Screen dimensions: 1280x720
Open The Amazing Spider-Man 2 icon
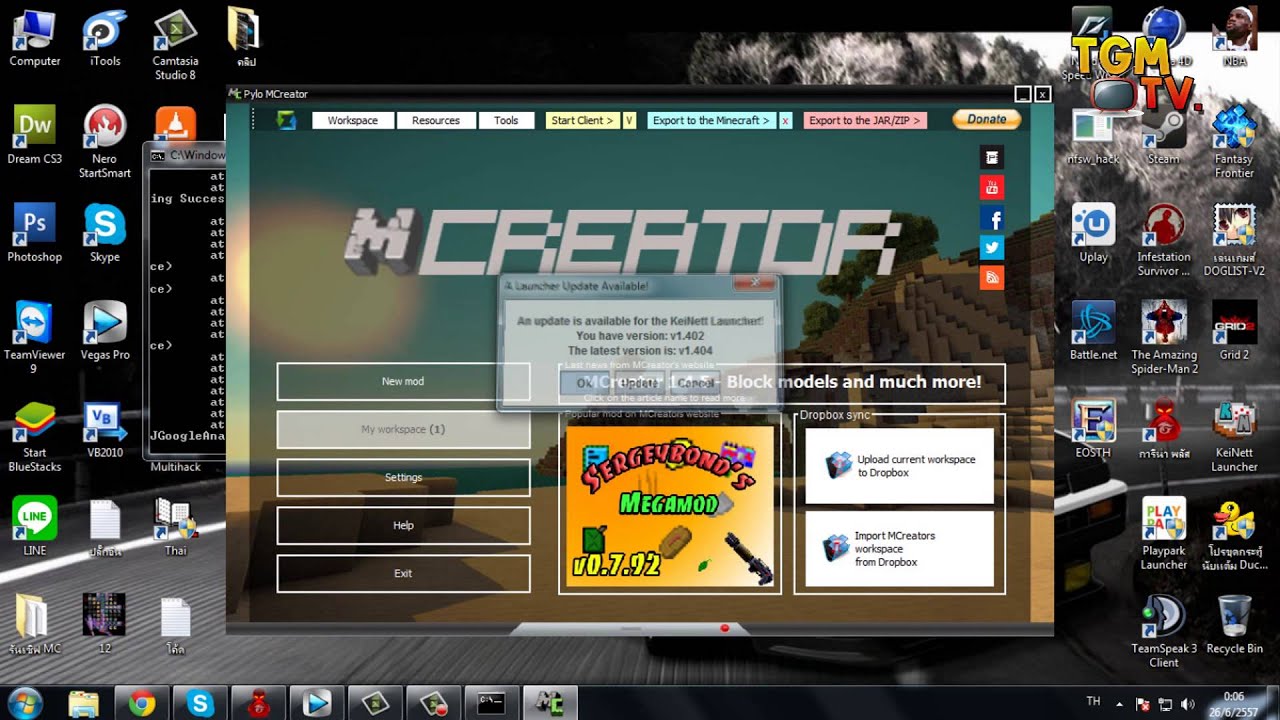pos(1163,338)
